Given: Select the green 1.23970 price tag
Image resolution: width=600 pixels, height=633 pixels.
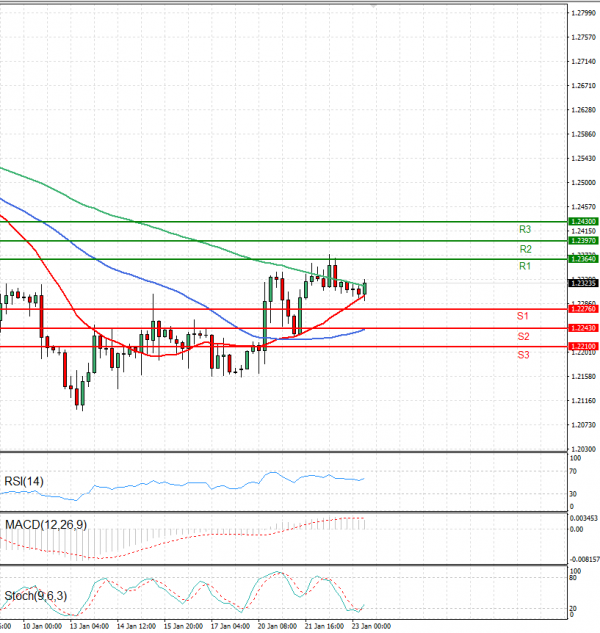Looking at the screenshot, I should (x=583, y=240).
